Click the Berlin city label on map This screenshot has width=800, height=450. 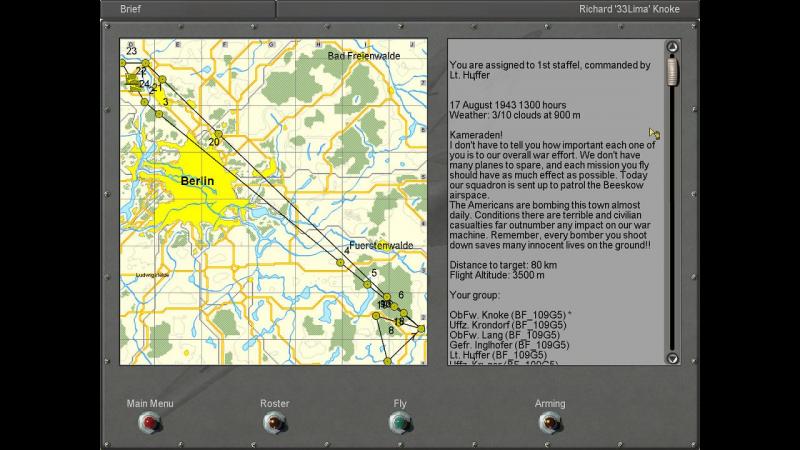pos(197,181)
